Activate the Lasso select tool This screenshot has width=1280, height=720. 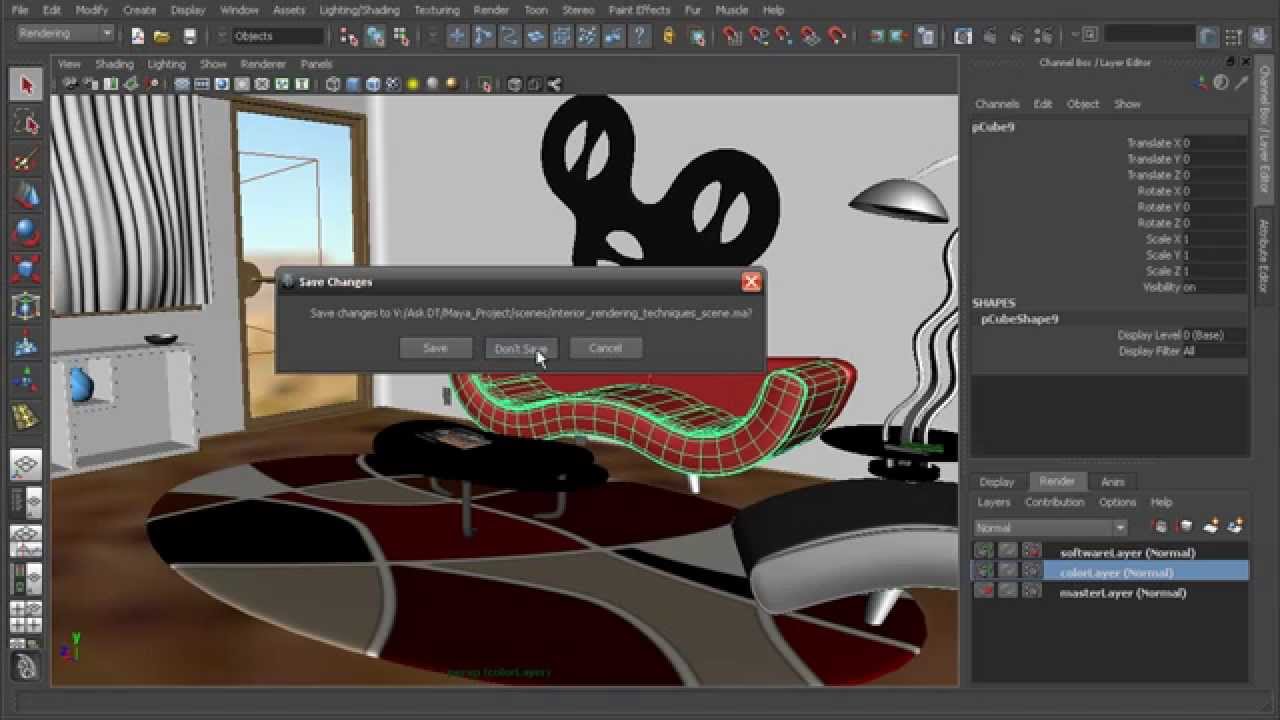[26, 123]
